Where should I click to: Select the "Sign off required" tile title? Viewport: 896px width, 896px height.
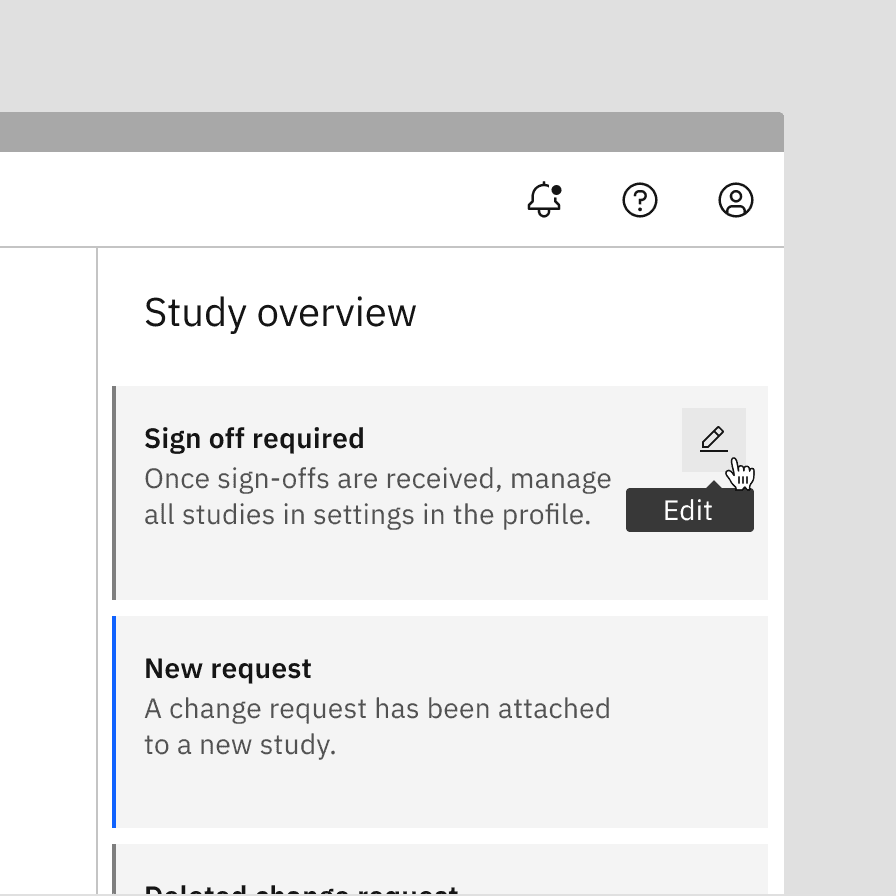[x=254, y=439]
